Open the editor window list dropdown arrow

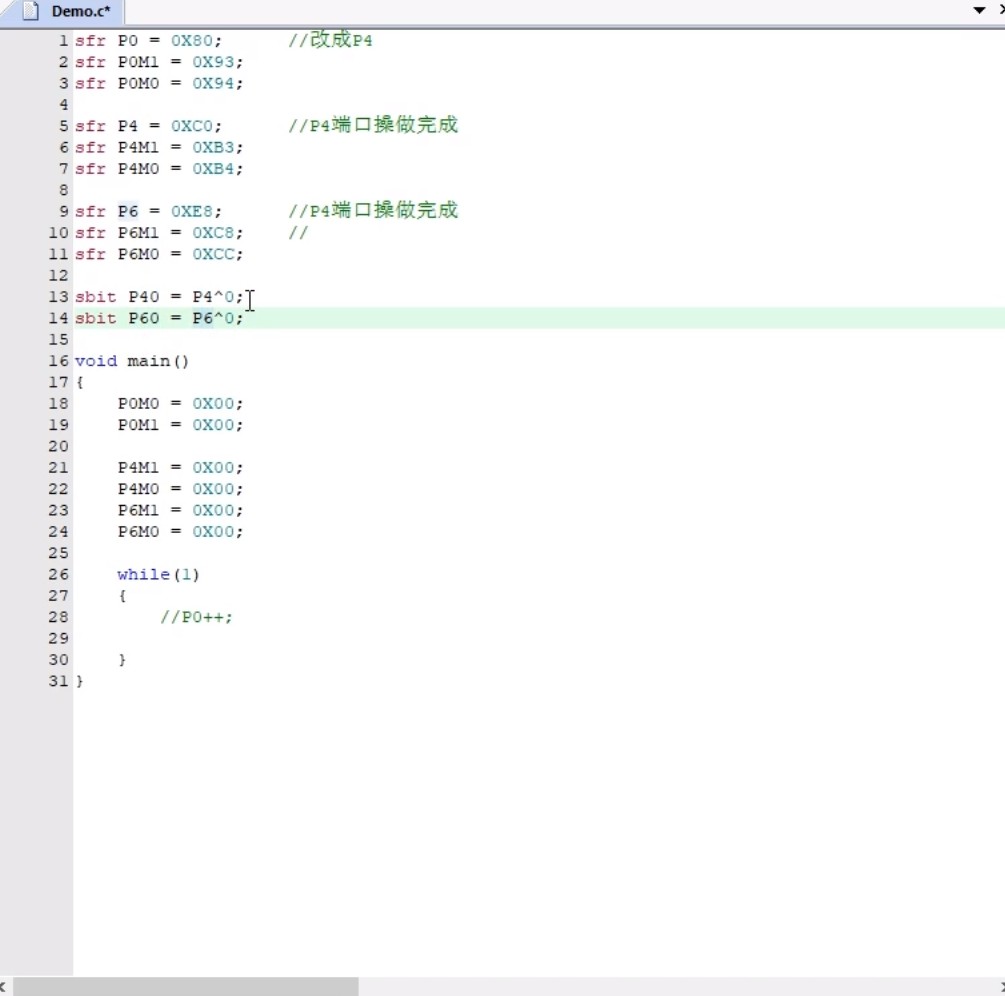coord(979,10)
